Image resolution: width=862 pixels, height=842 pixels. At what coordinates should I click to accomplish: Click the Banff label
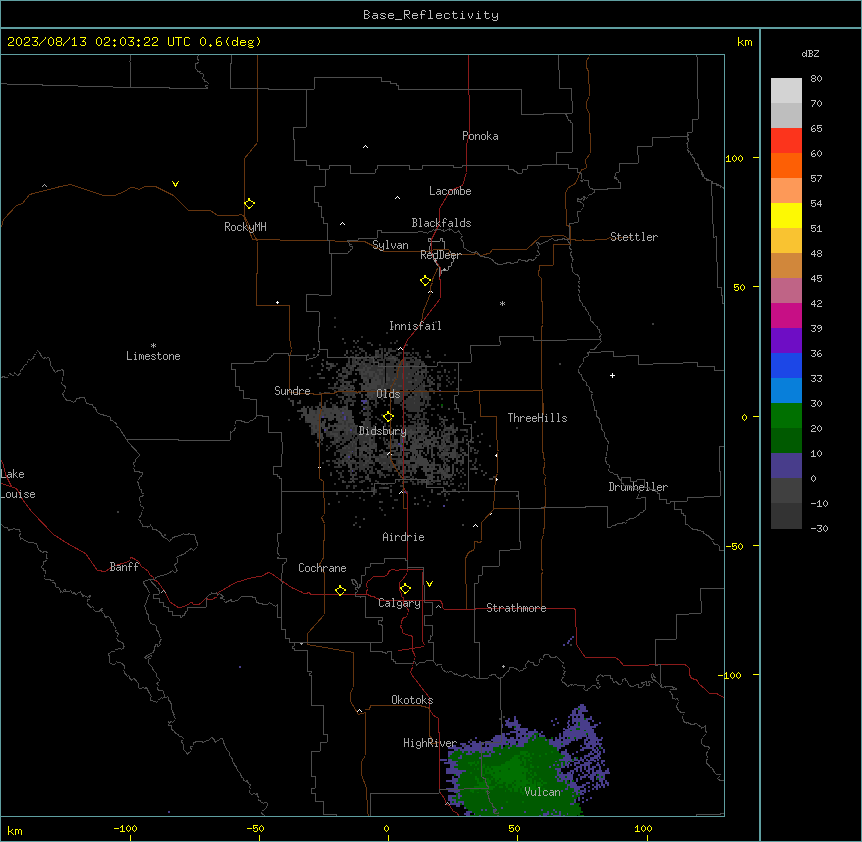click(124, 567)
